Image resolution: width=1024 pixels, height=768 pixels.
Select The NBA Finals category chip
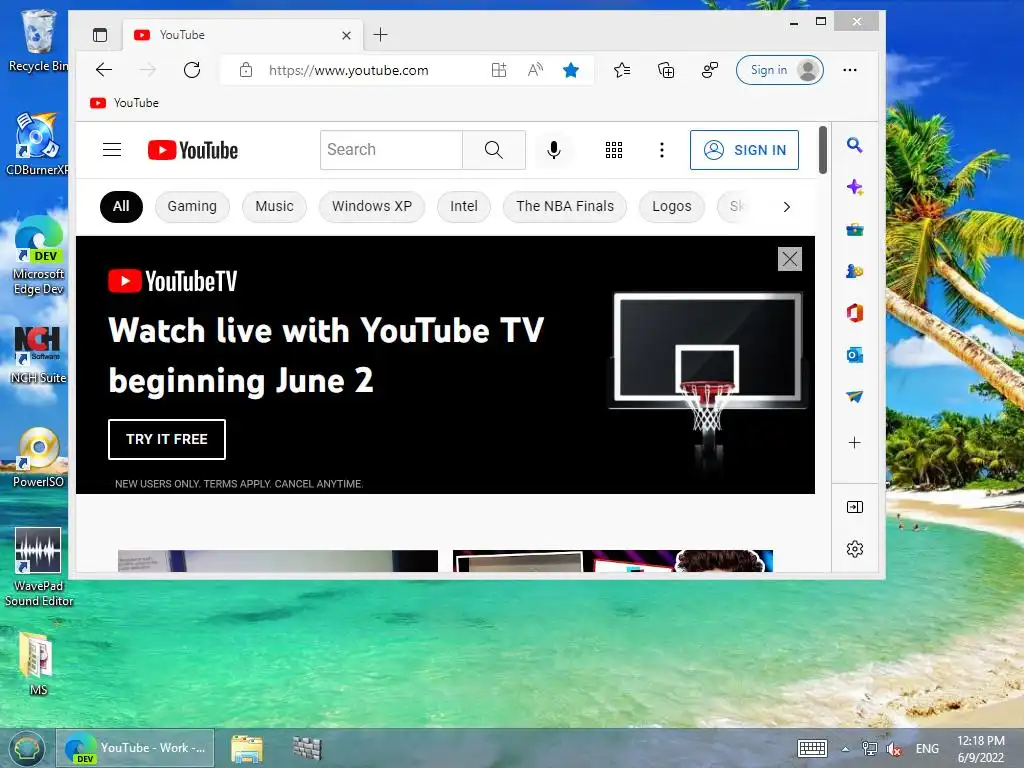565,206
